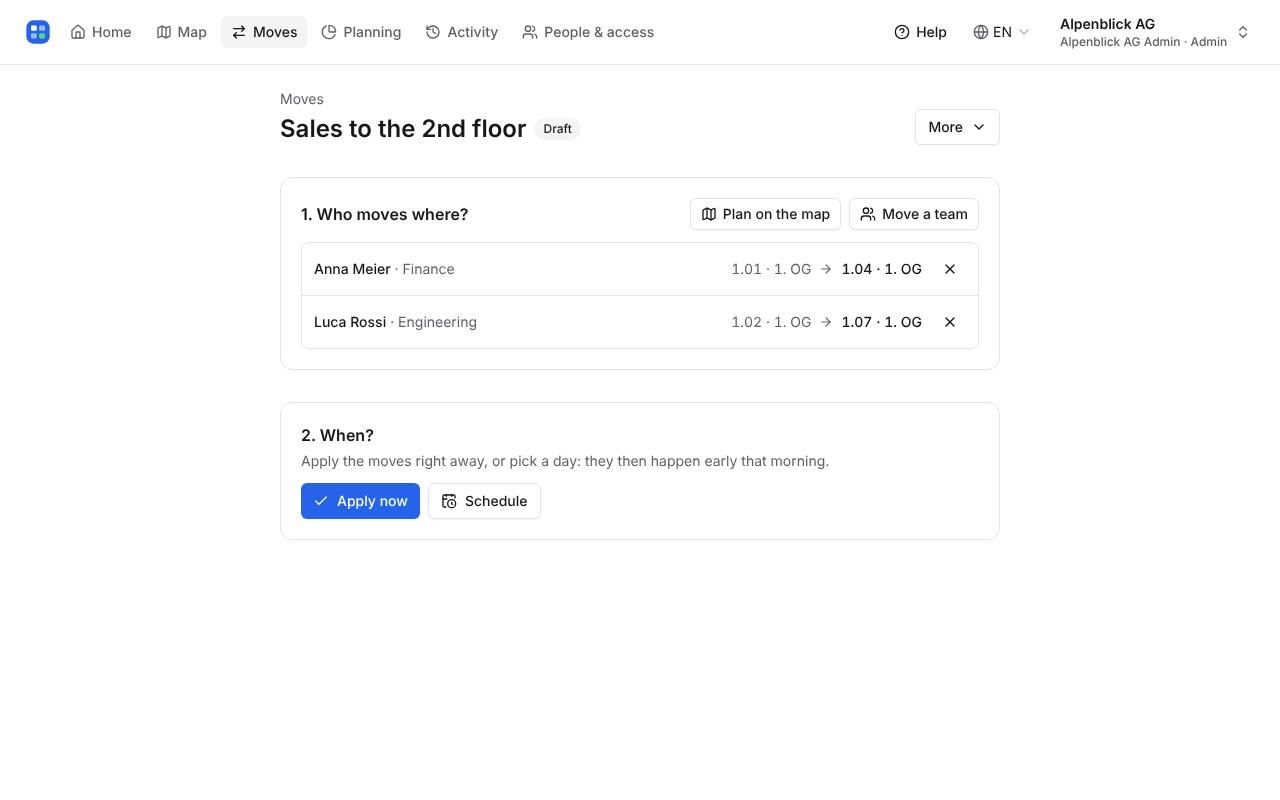Click the Help question-mark icon
Viewport: 1280px width, 800px height.
pyautogui.click(x=902, y=32)
